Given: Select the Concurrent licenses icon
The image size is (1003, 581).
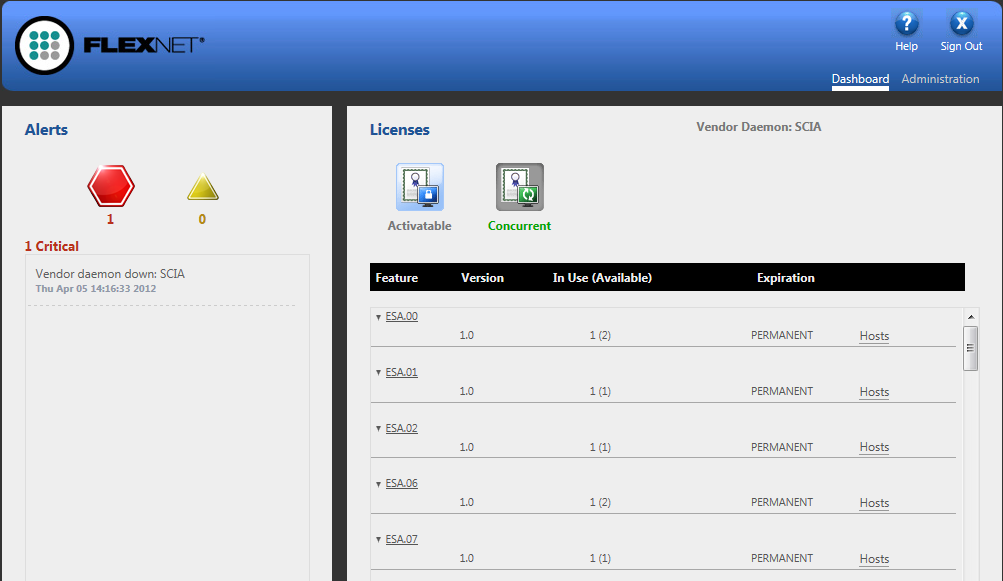Looking at the screenshot, I should click(519, 187).
